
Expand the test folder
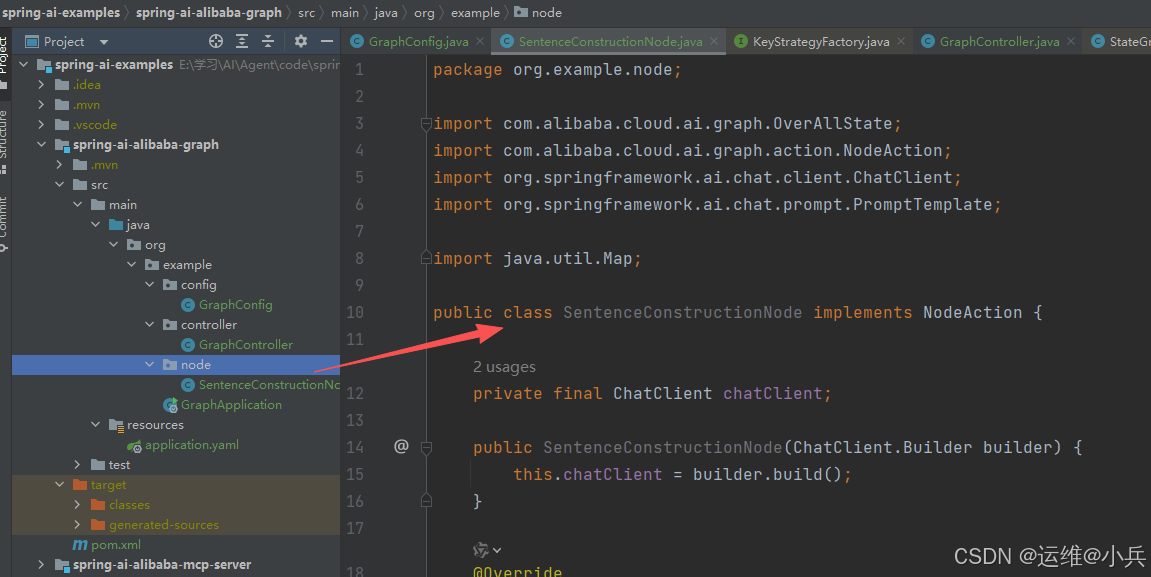coord(78,465)
